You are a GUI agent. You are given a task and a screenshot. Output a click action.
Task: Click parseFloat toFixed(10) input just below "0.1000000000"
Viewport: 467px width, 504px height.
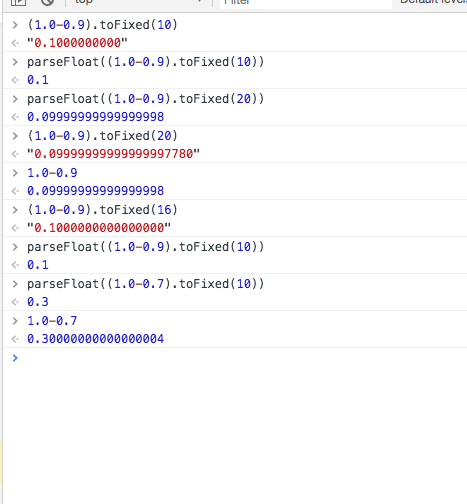(x=146, y=62)
